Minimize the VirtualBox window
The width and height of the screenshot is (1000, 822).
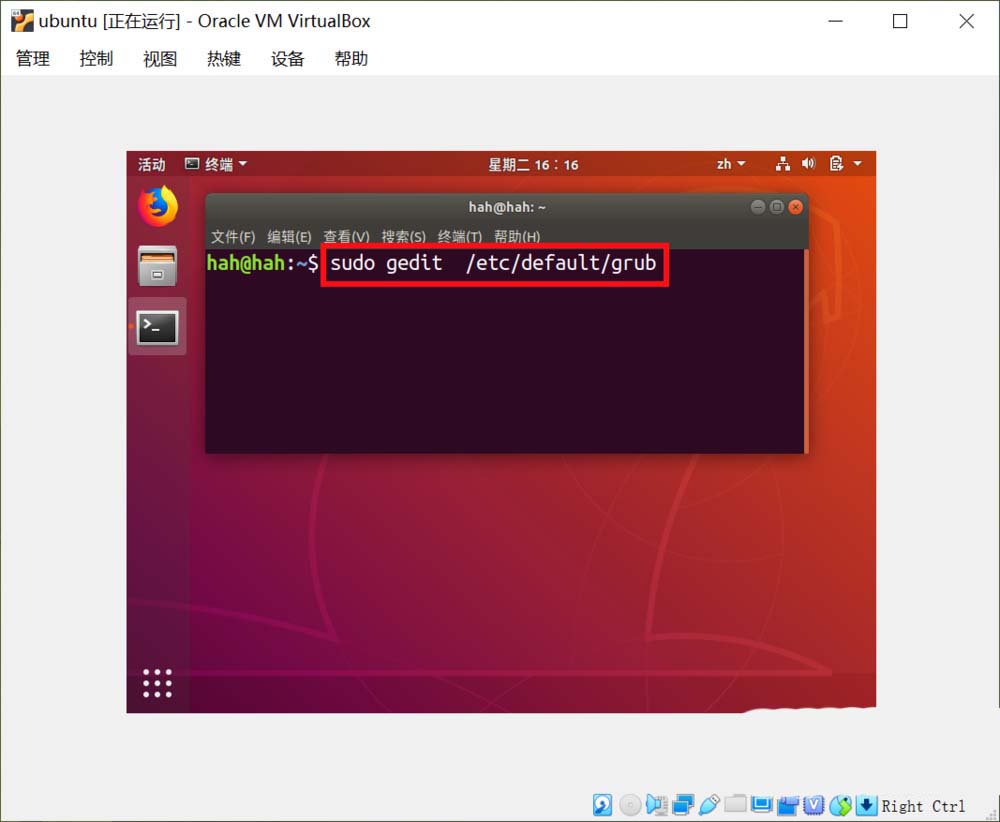[835, 21]
